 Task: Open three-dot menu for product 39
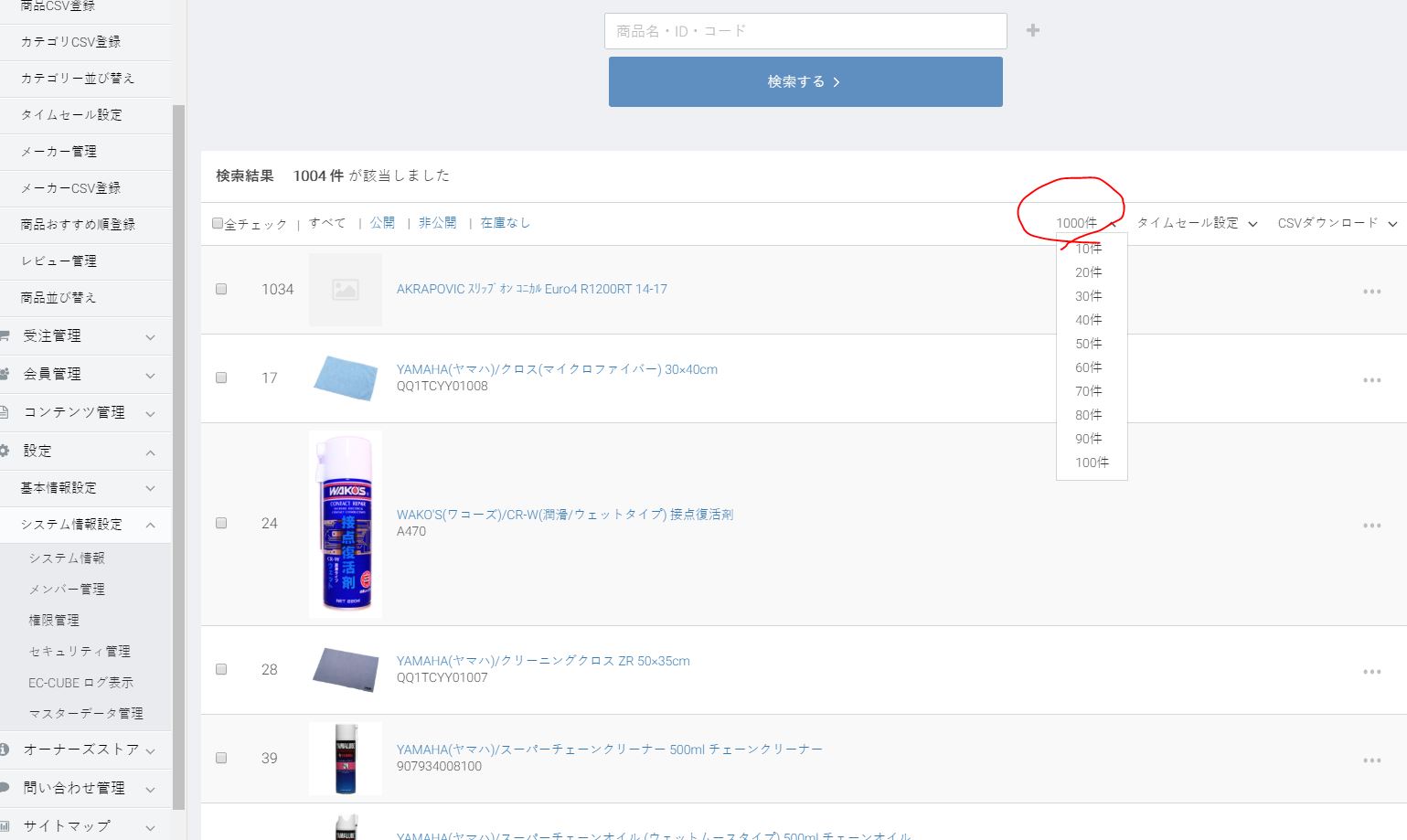pos(1371,760)
